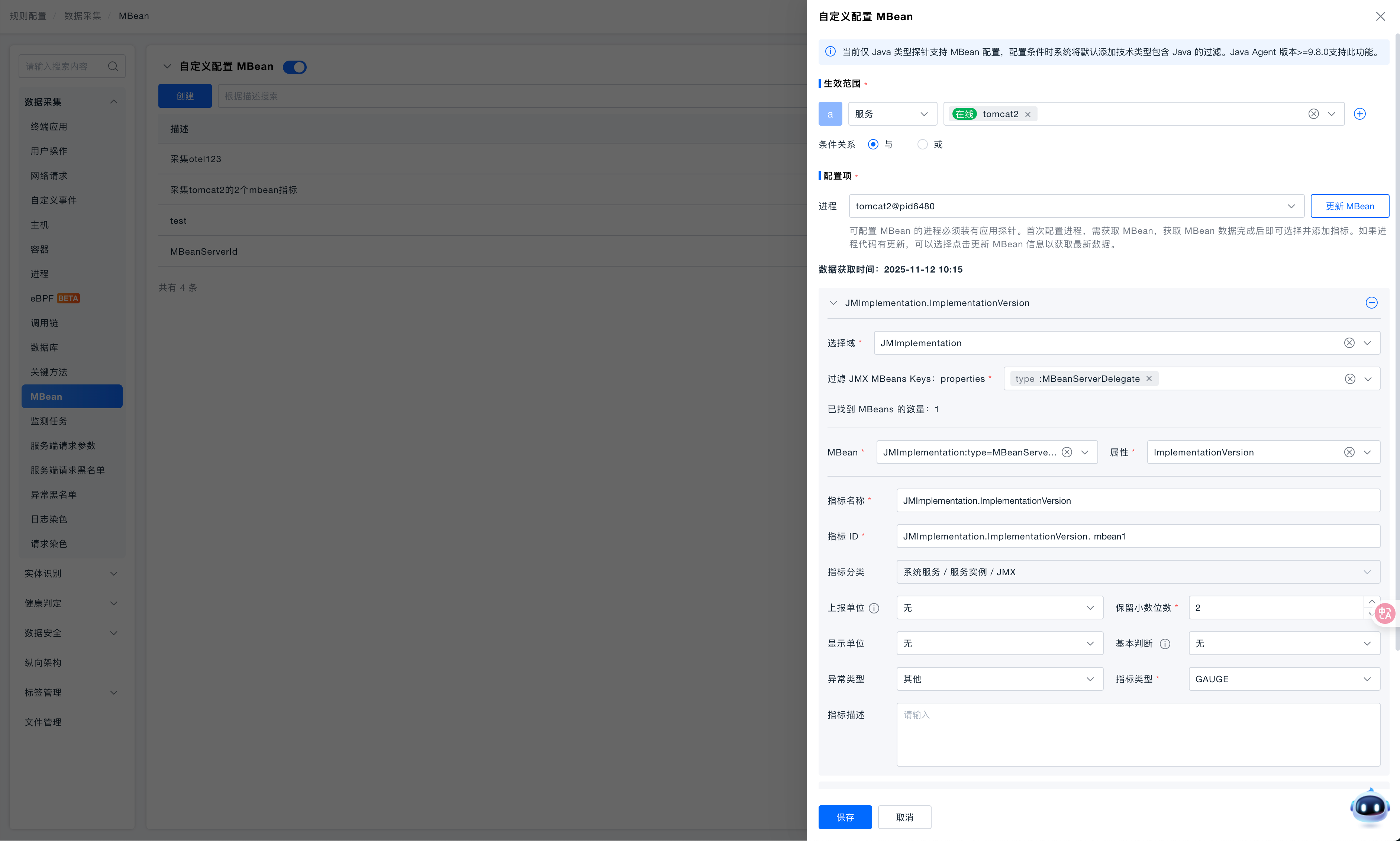Clear the 属性 ImplementationVersion selection

[x=1349, y=452]
